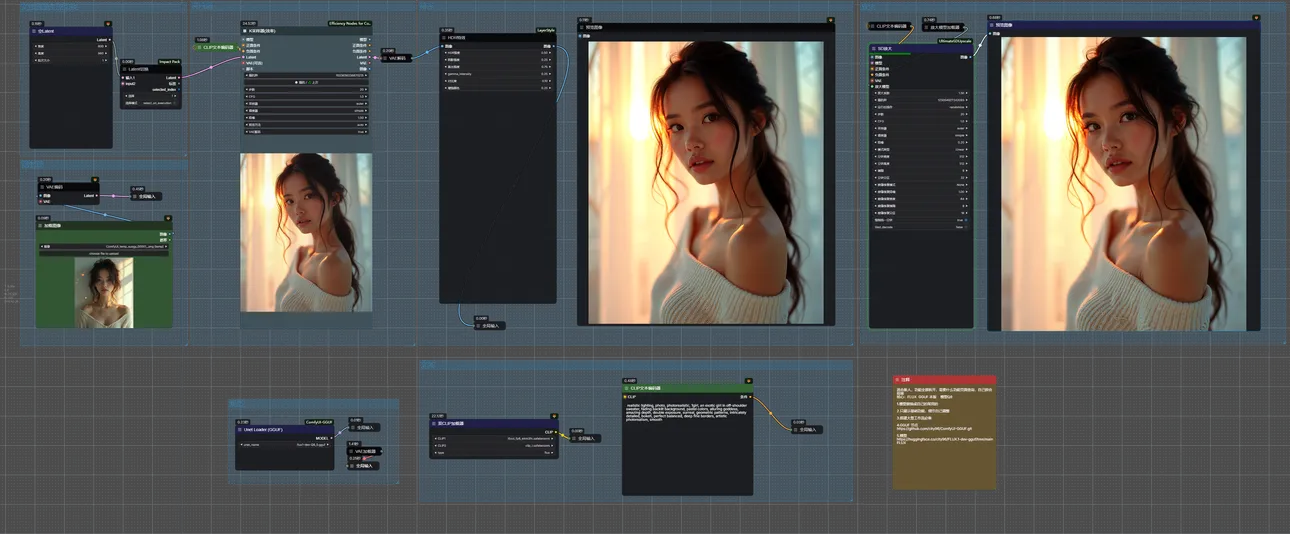Click the ComfyUI-GGUF badge on Unet Loader

point(319,421)
